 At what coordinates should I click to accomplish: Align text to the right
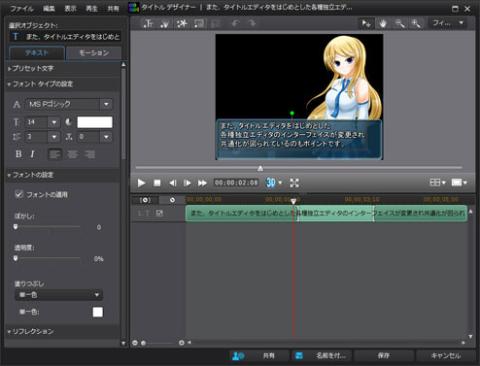[89, 154]
